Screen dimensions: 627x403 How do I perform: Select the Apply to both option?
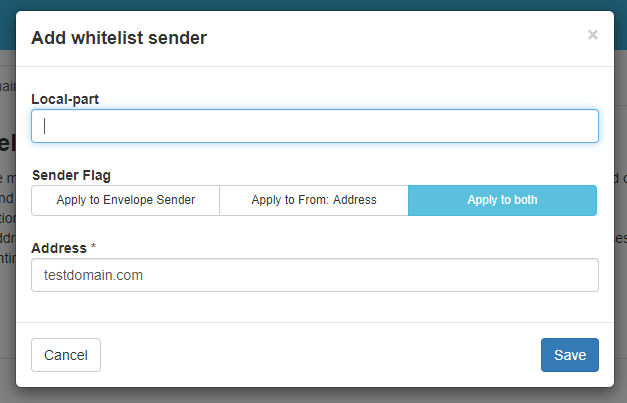coord(502,200)
